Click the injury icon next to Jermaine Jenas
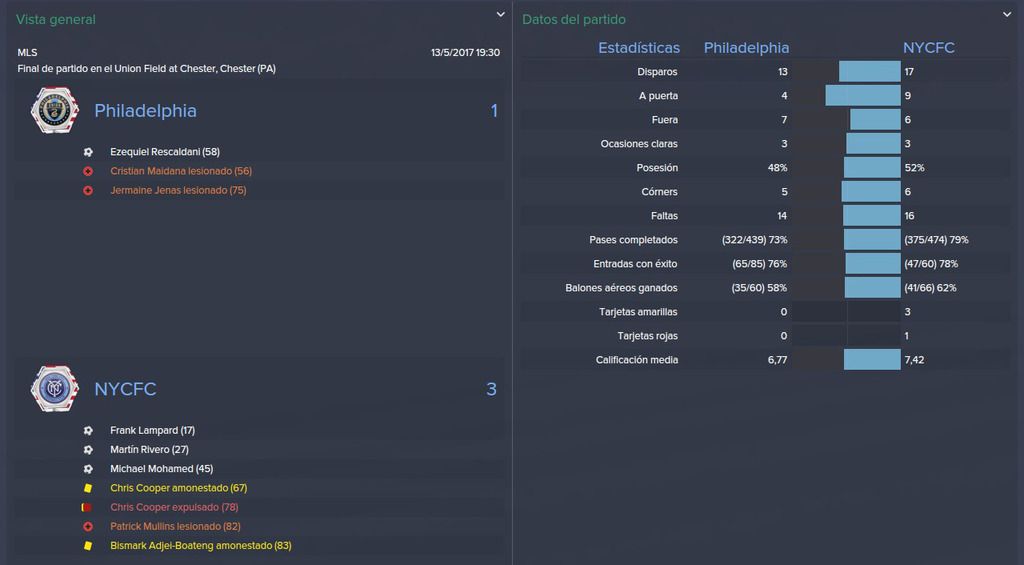 [88, 190]
